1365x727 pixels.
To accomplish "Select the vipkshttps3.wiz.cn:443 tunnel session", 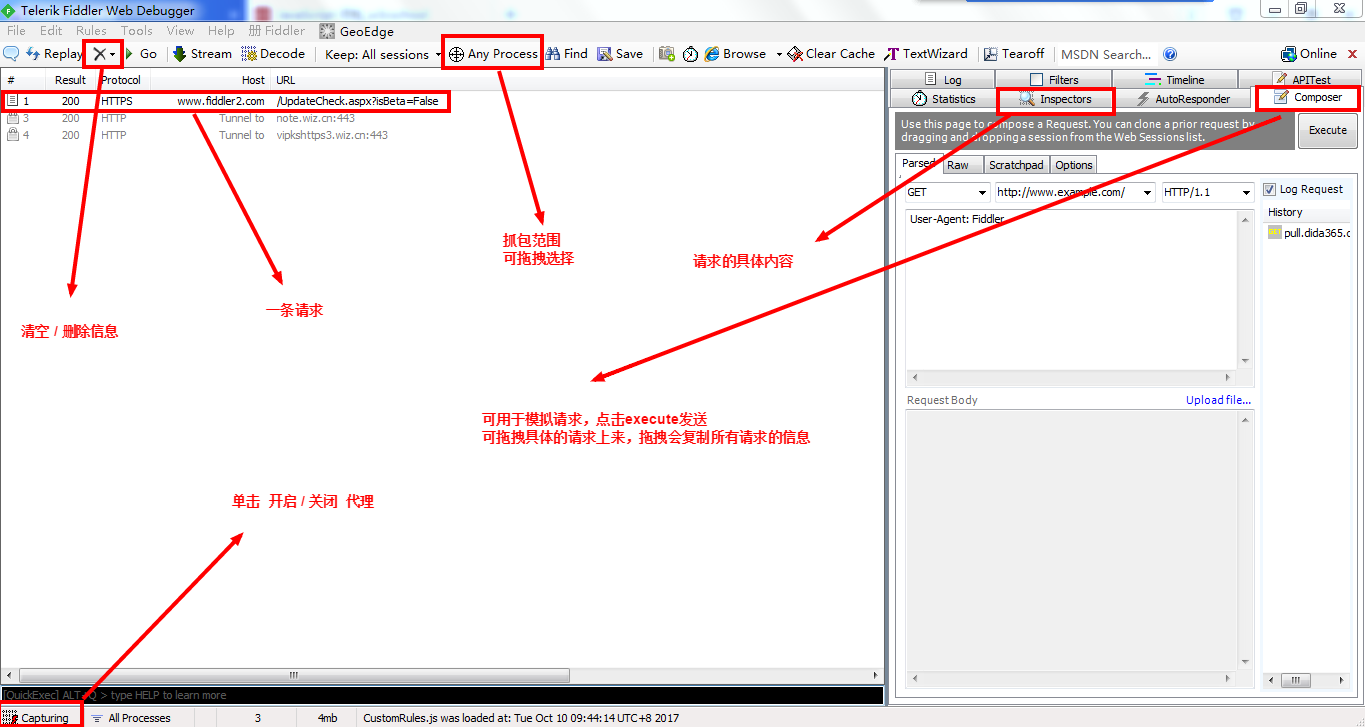I will coord(442,135).
